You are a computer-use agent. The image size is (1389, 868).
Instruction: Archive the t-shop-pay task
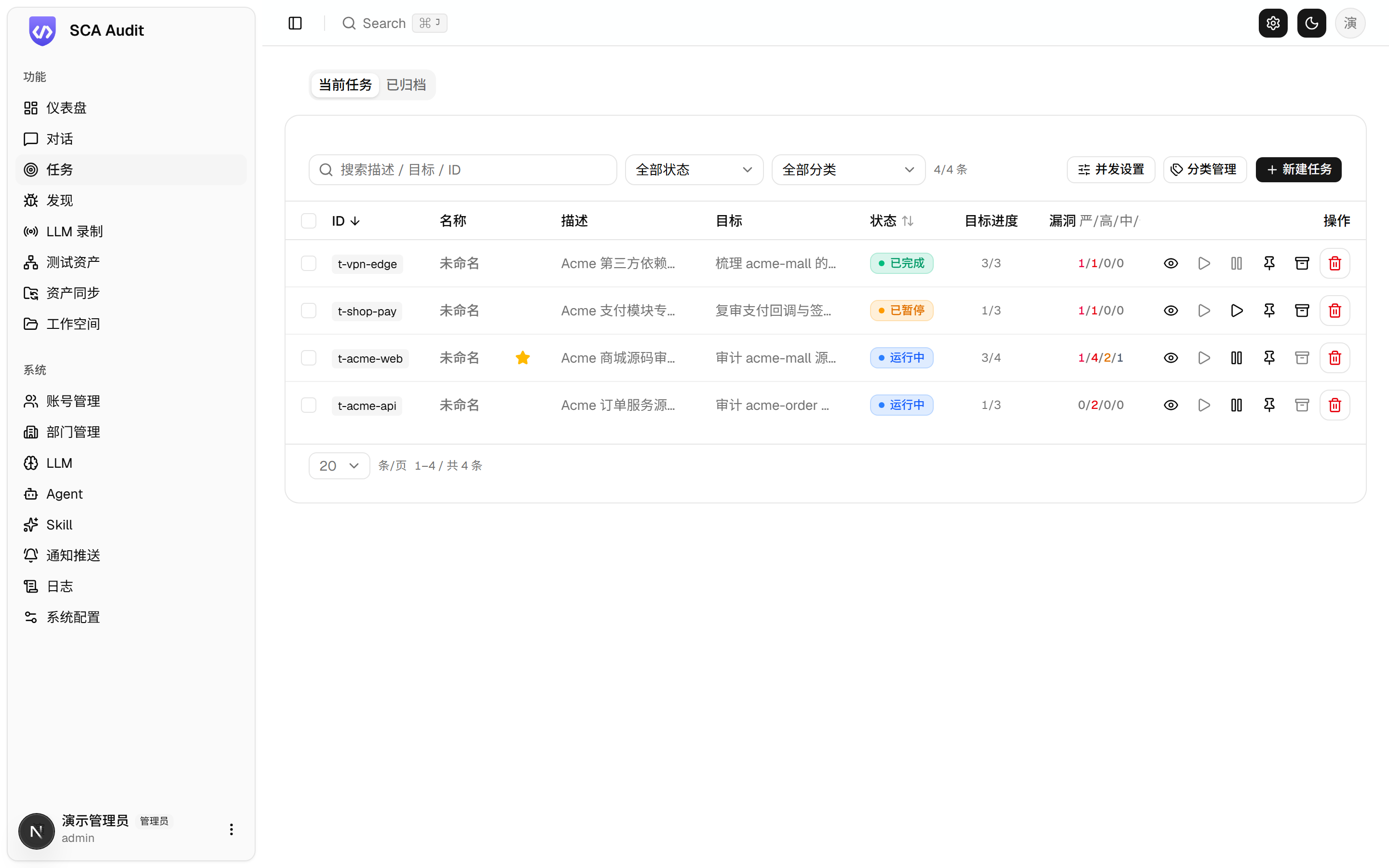point(1302,311)
